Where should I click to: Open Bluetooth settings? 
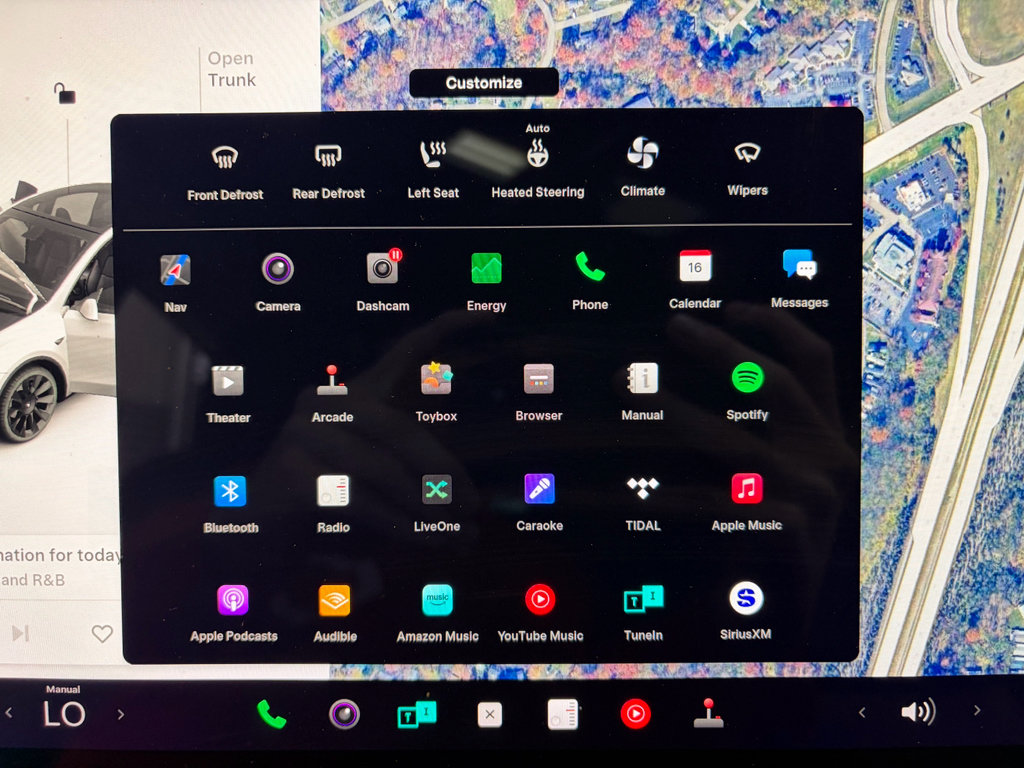[x=231, y=504]
